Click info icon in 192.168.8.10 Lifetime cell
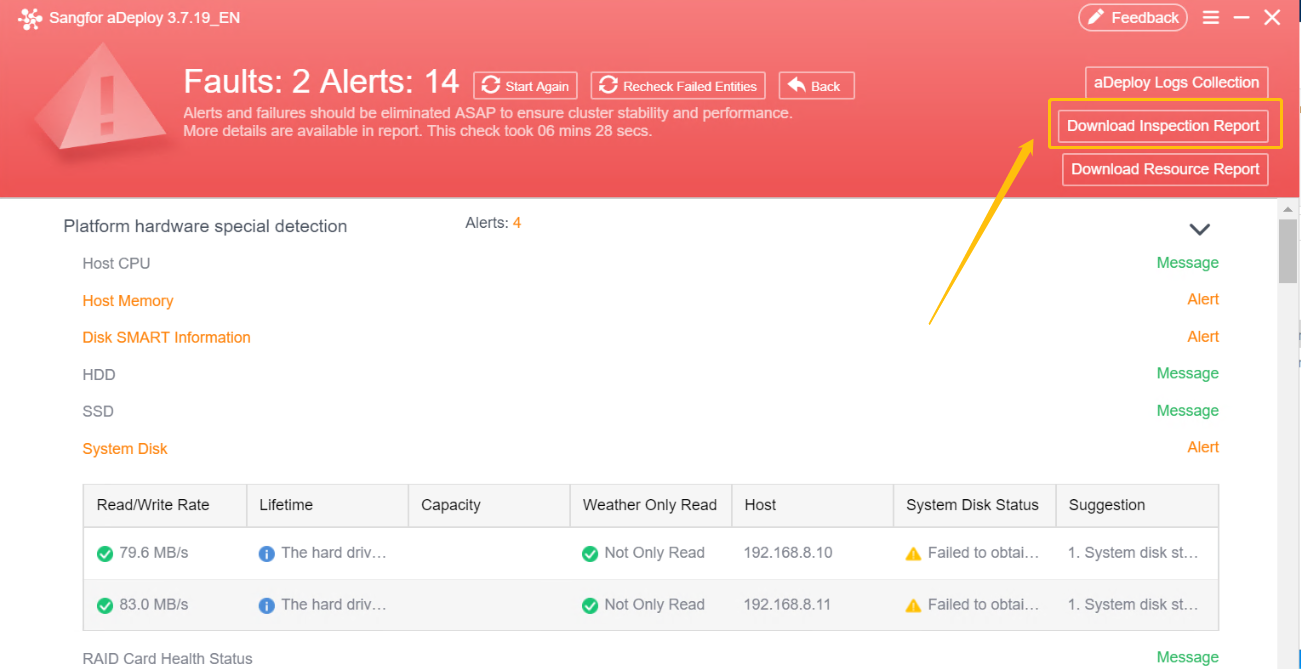Viewport: 1301px width, 669px height. 267,553
